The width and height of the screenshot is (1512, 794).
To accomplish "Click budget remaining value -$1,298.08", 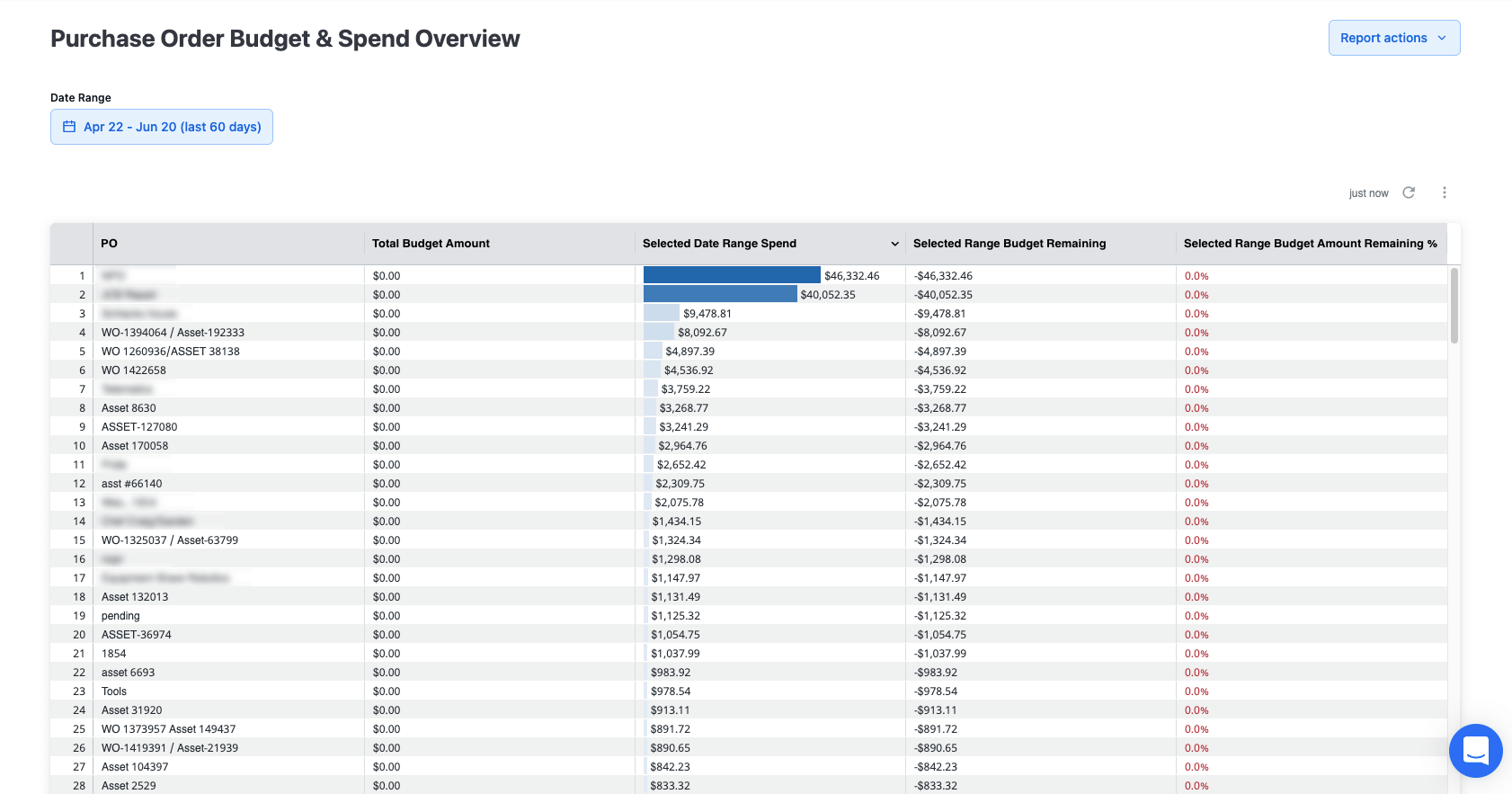I will [940, 559].
